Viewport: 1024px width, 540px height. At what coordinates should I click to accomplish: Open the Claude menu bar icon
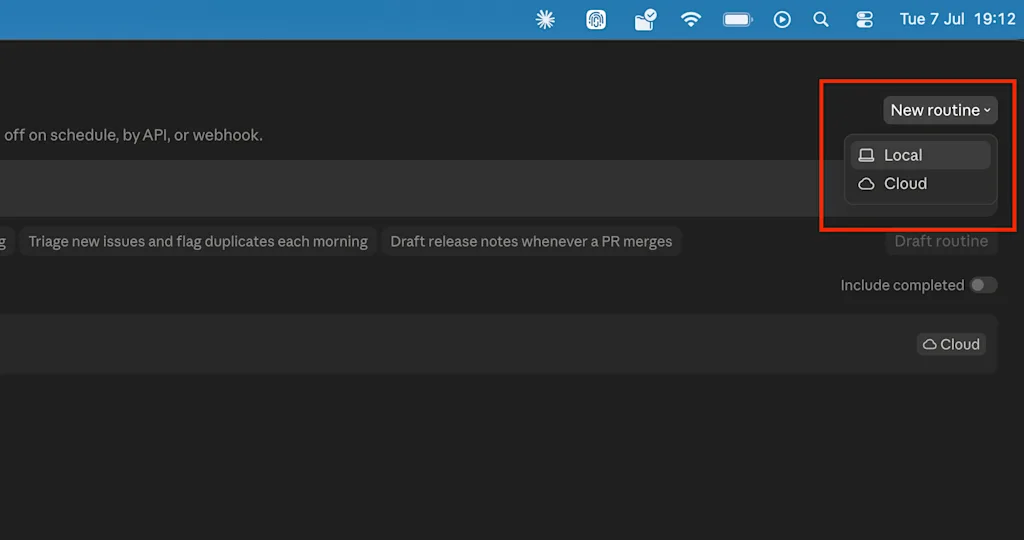tap(545, 20)
